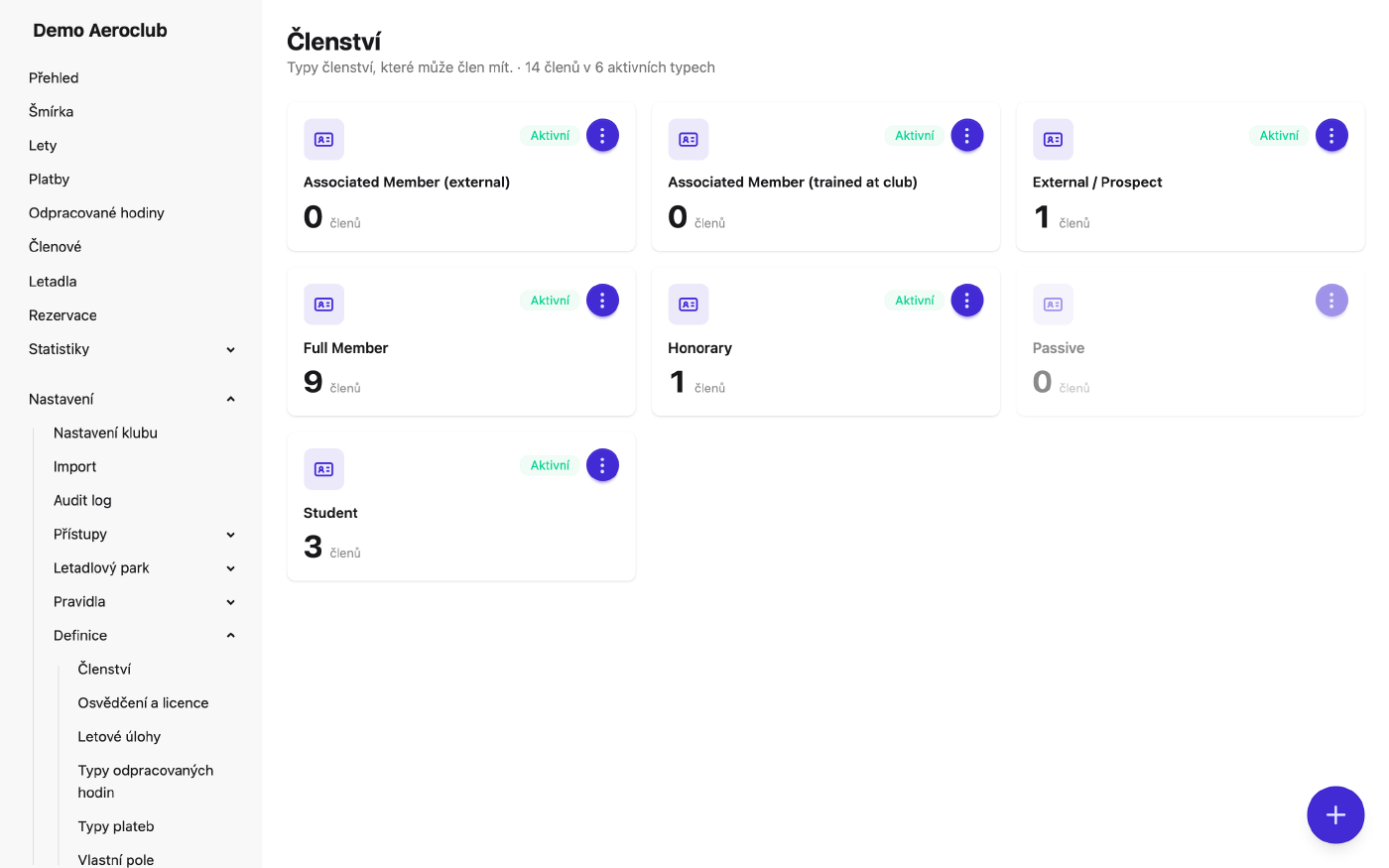Open three-dot menu on Student card
This screenshot has height=868, width=1389.
click(602, 464)
